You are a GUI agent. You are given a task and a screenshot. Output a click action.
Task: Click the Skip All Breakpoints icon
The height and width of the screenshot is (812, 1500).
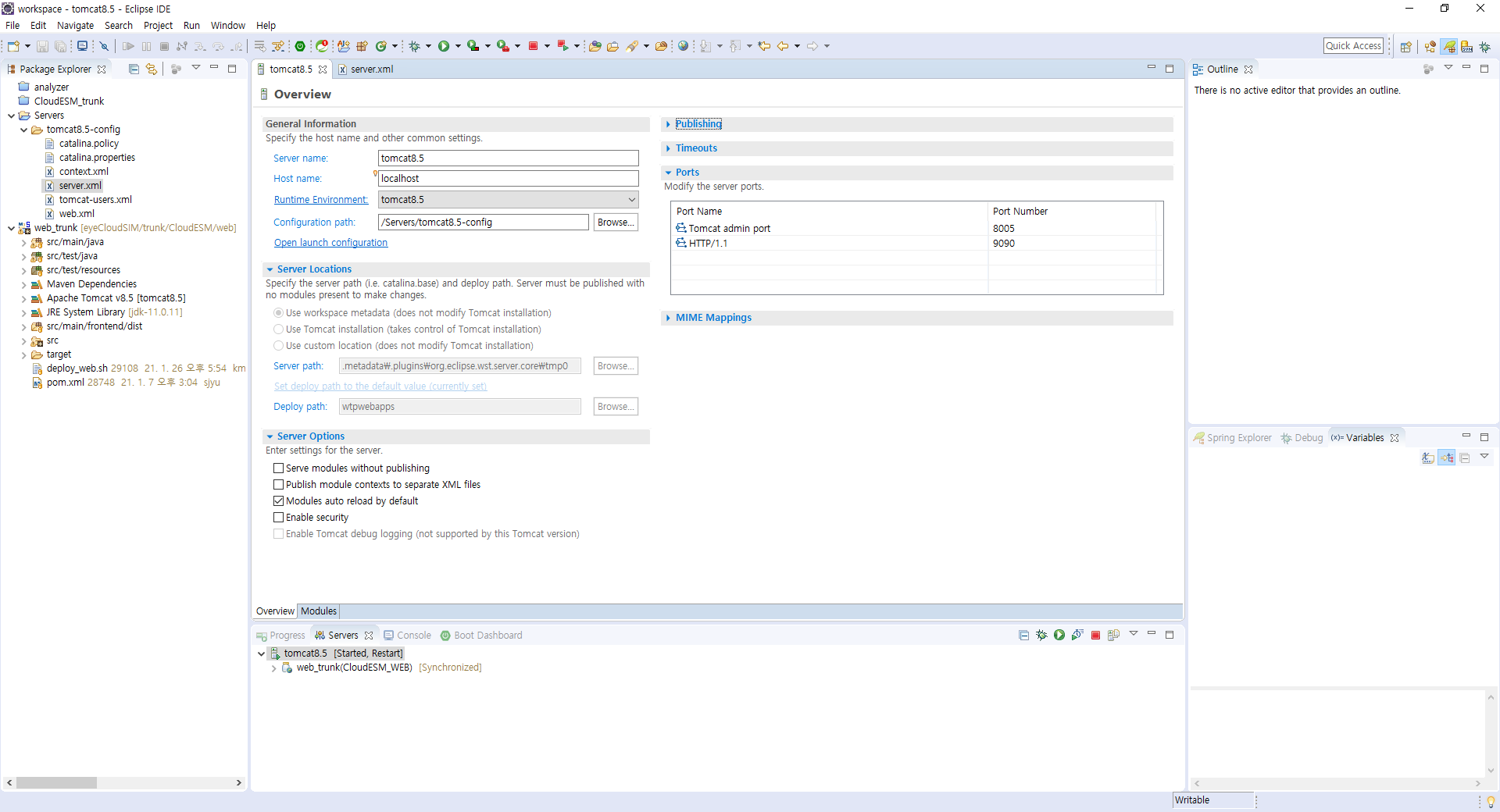(104, 47)
